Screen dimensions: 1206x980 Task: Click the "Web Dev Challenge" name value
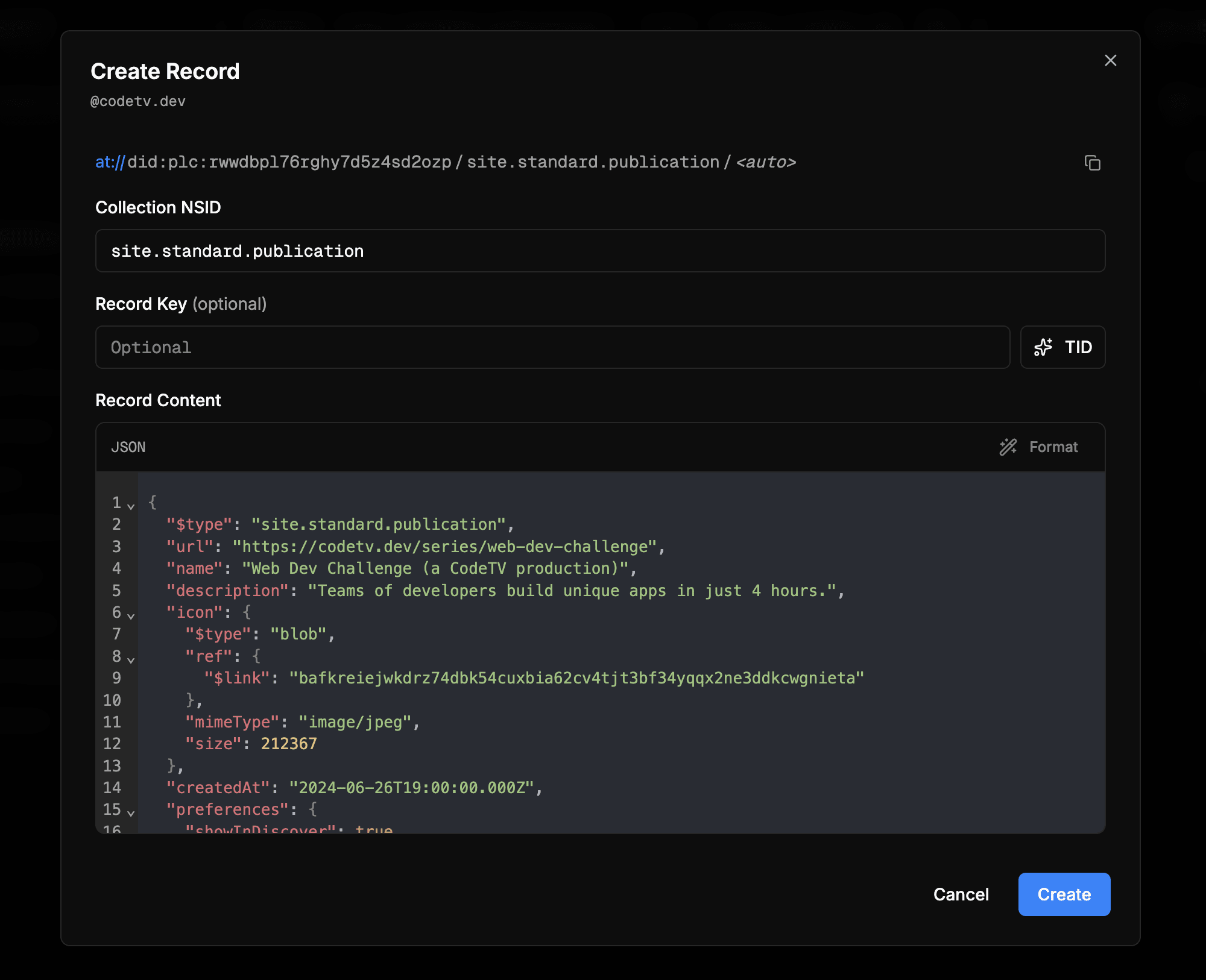435,568
